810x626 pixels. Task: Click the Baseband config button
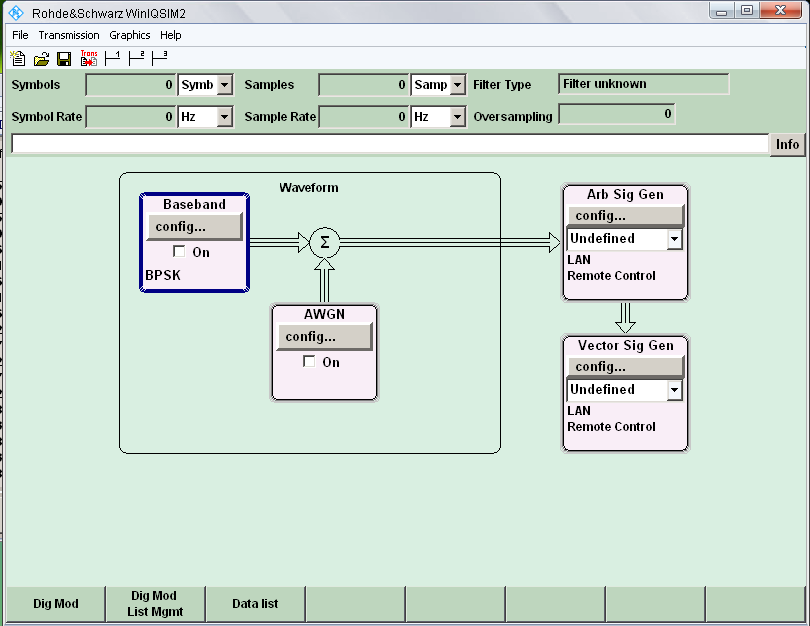pyautogui.click(x=194, y=227)
